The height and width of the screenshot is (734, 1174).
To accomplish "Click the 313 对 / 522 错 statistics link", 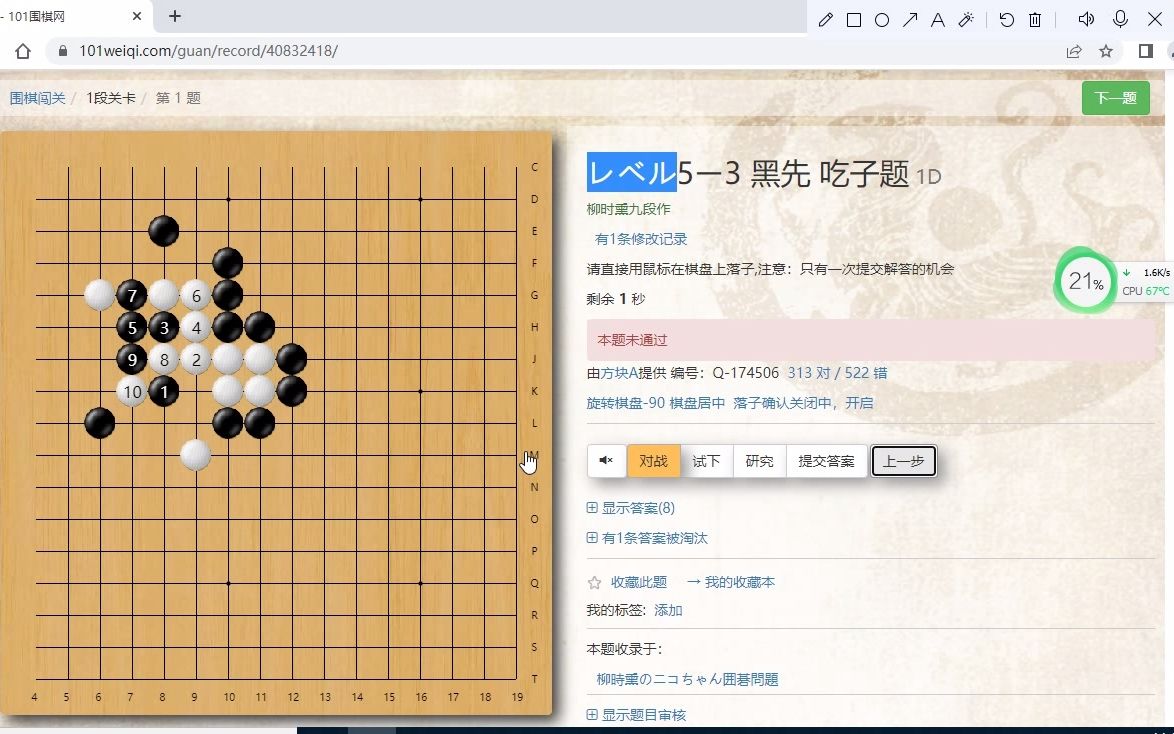I will (x=837, y=373).
